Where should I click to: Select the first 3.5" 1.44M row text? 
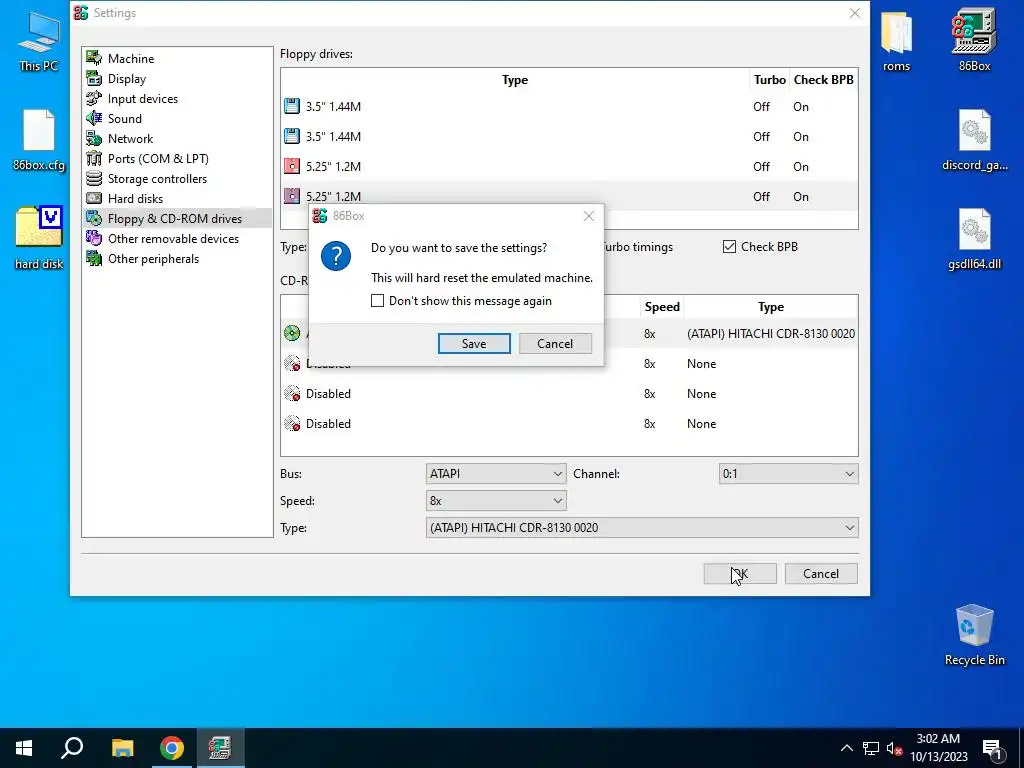[333, 106]
